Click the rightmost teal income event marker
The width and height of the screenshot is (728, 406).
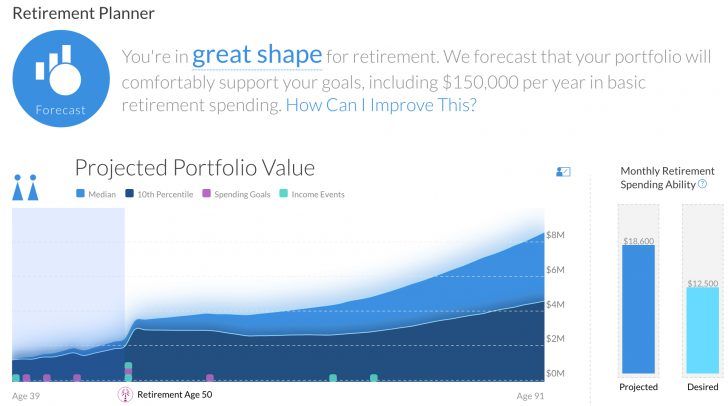[374, 378]
